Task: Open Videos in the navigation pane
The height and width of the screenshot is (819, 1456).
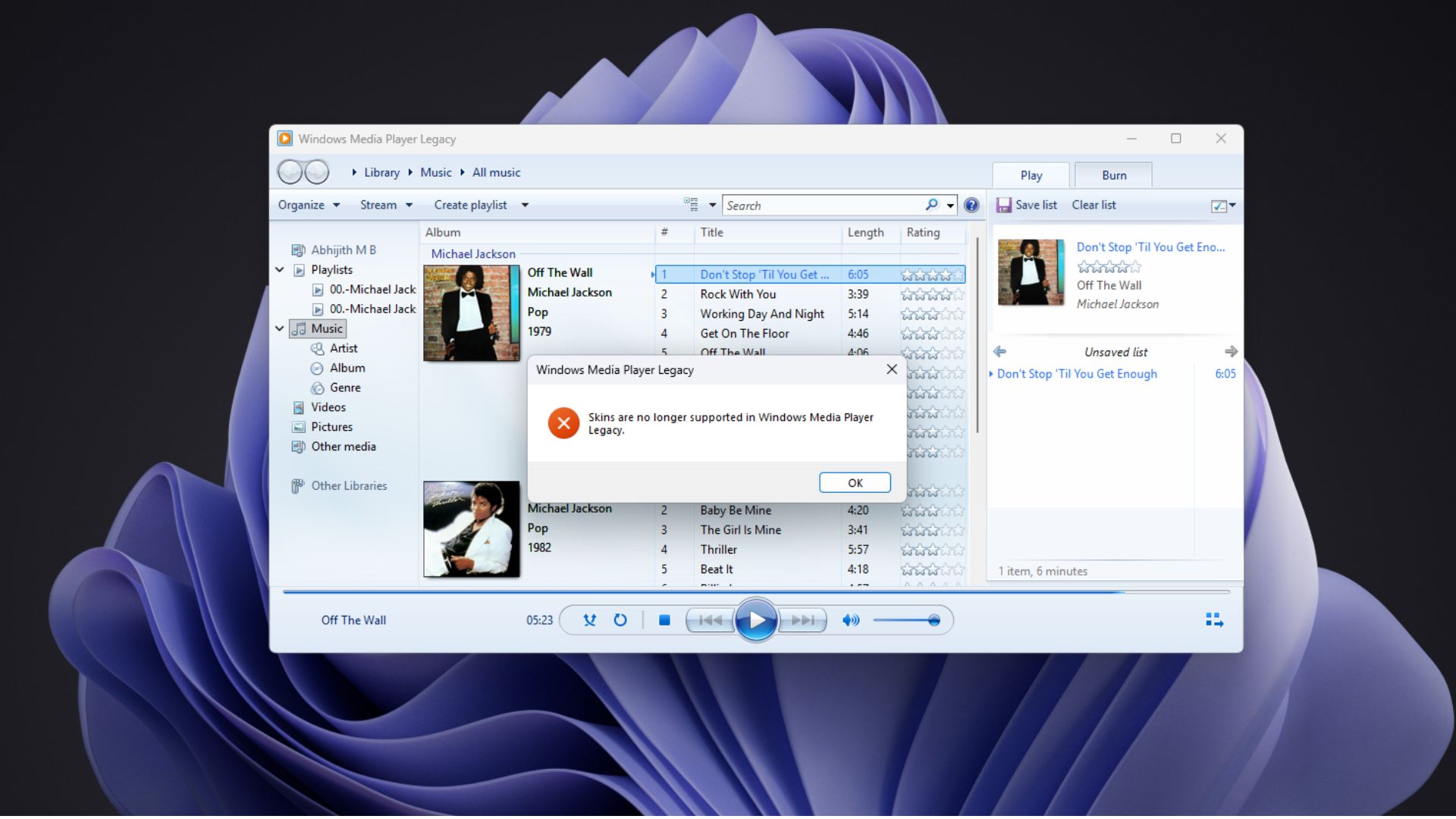Action: [x=328, y=407]
